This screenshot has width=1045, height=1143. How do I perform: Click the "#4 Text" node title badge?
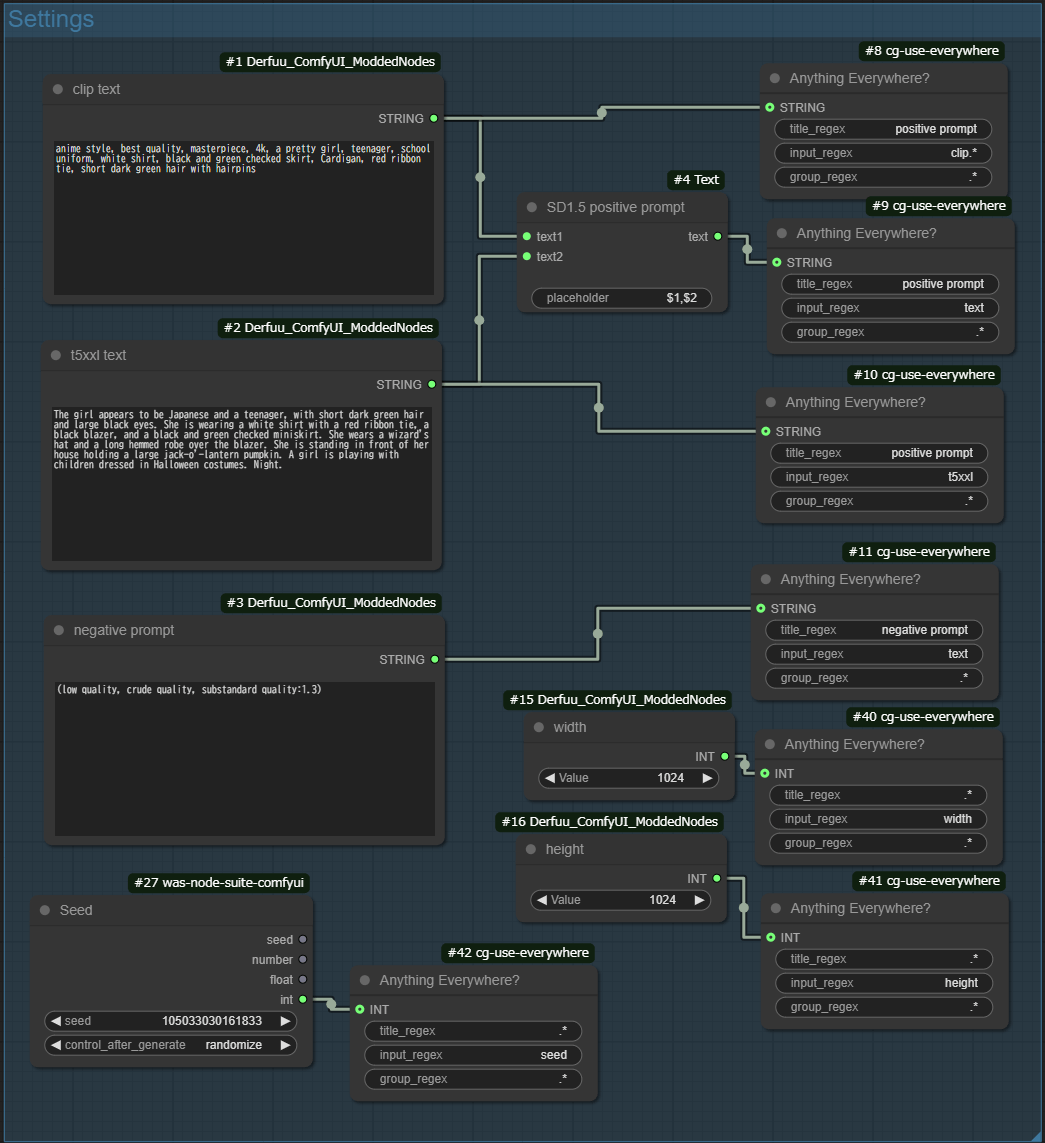click(695, 180)
